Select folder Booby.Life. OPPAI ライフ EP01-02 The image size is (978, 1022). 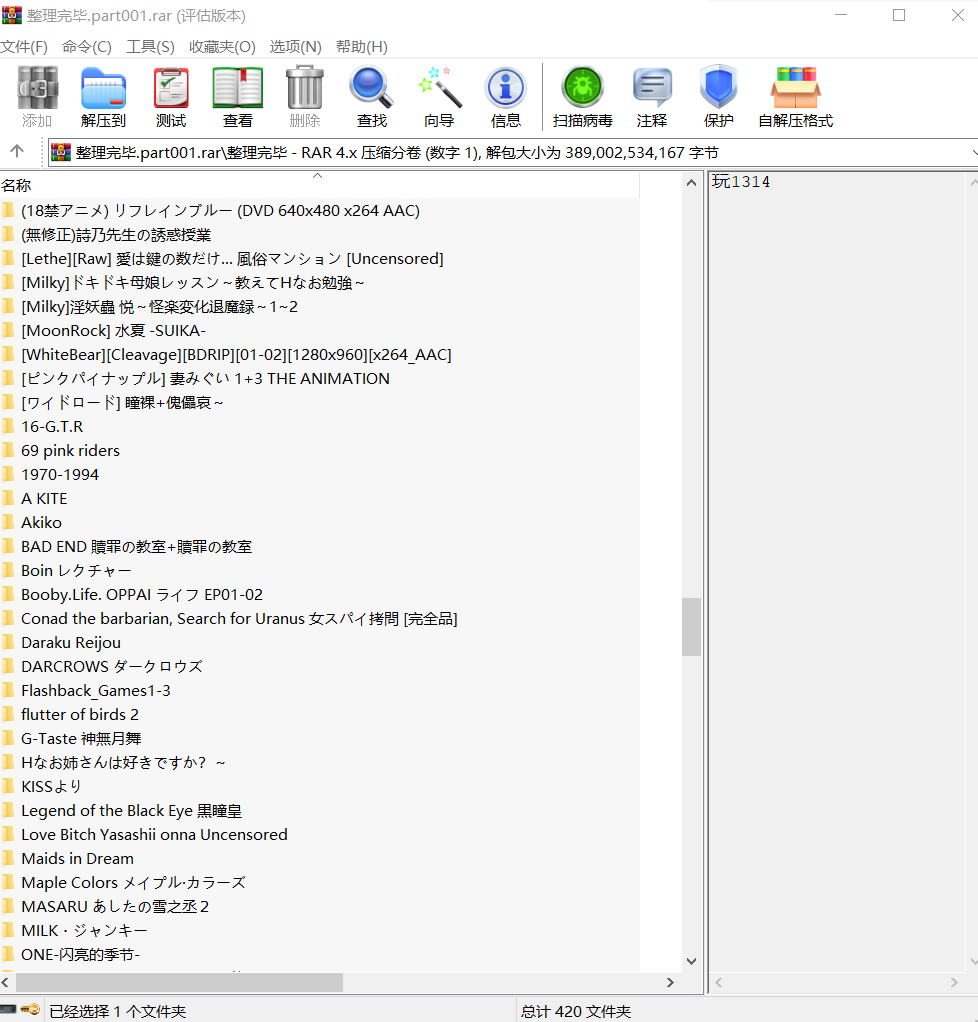pos(142,594)
